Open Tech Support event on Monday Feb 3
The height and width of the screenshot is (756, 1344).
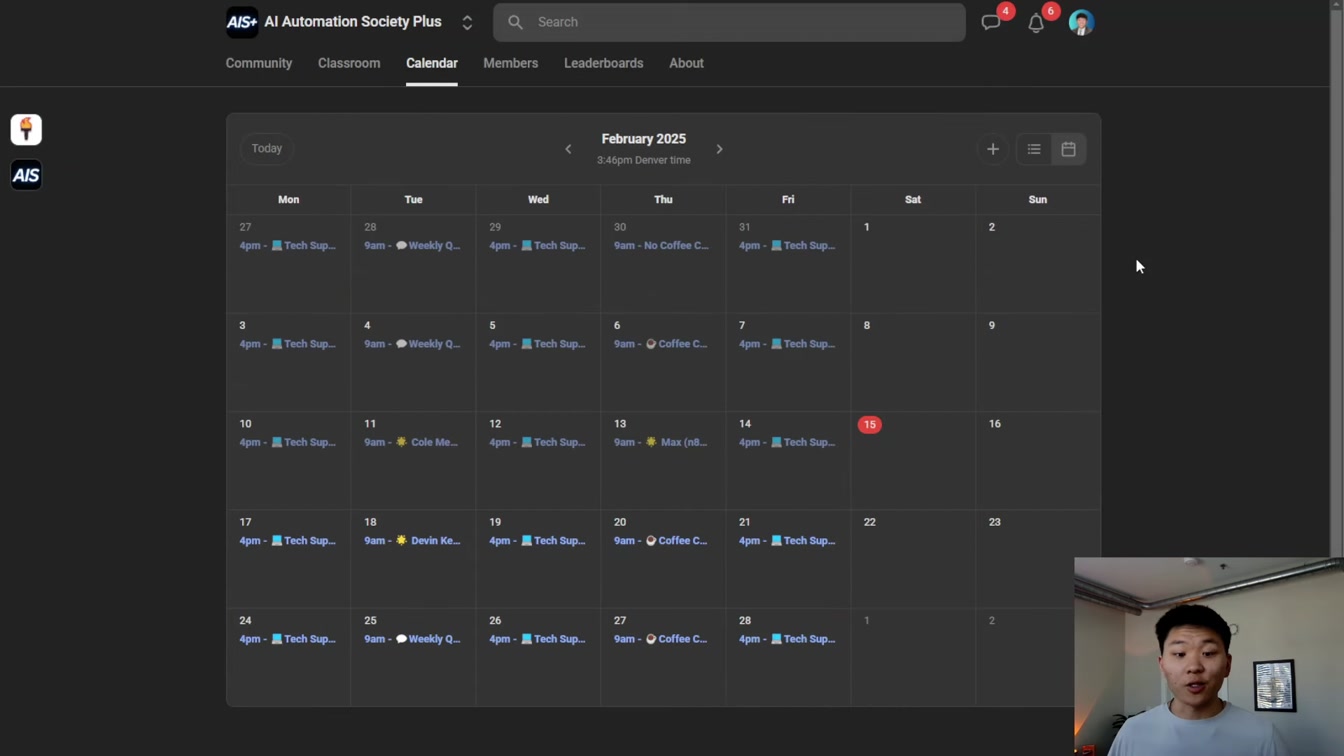point(287,344)
